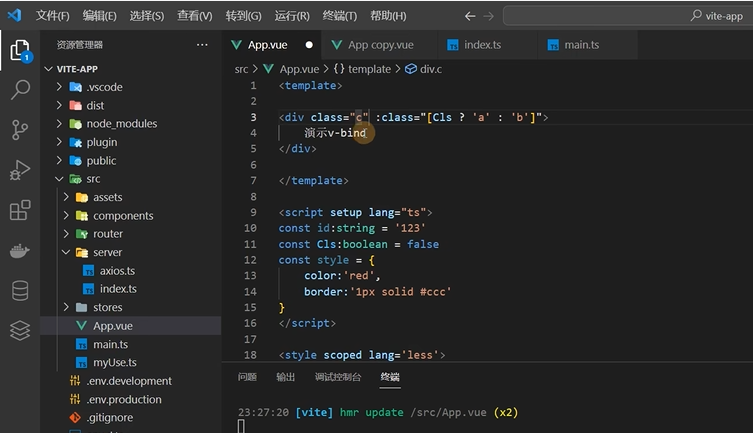Open the Run and Debug view icon

click(20, 170)
